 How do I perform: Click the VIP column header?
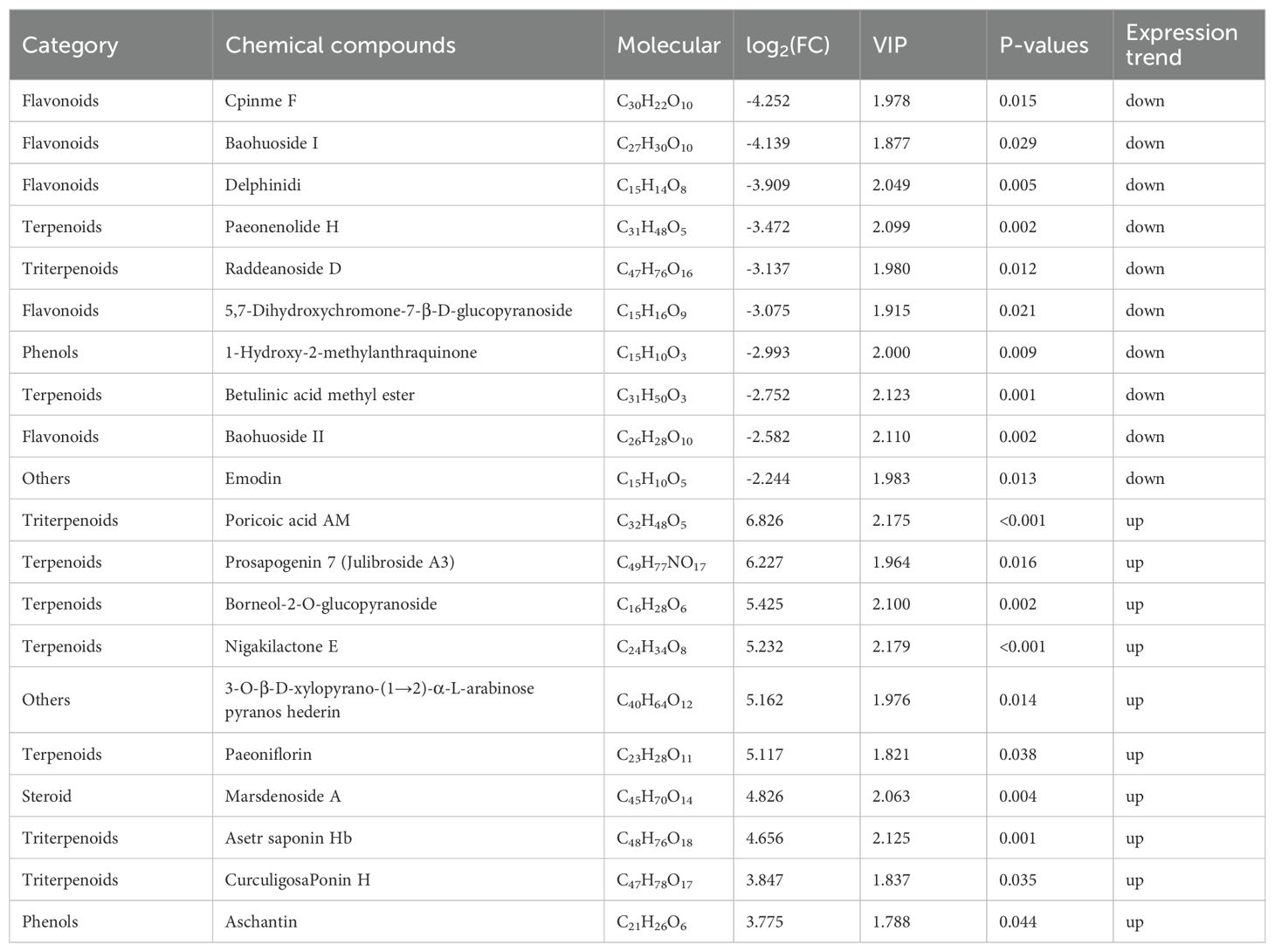pyautogui.click(x=890, y=45)
